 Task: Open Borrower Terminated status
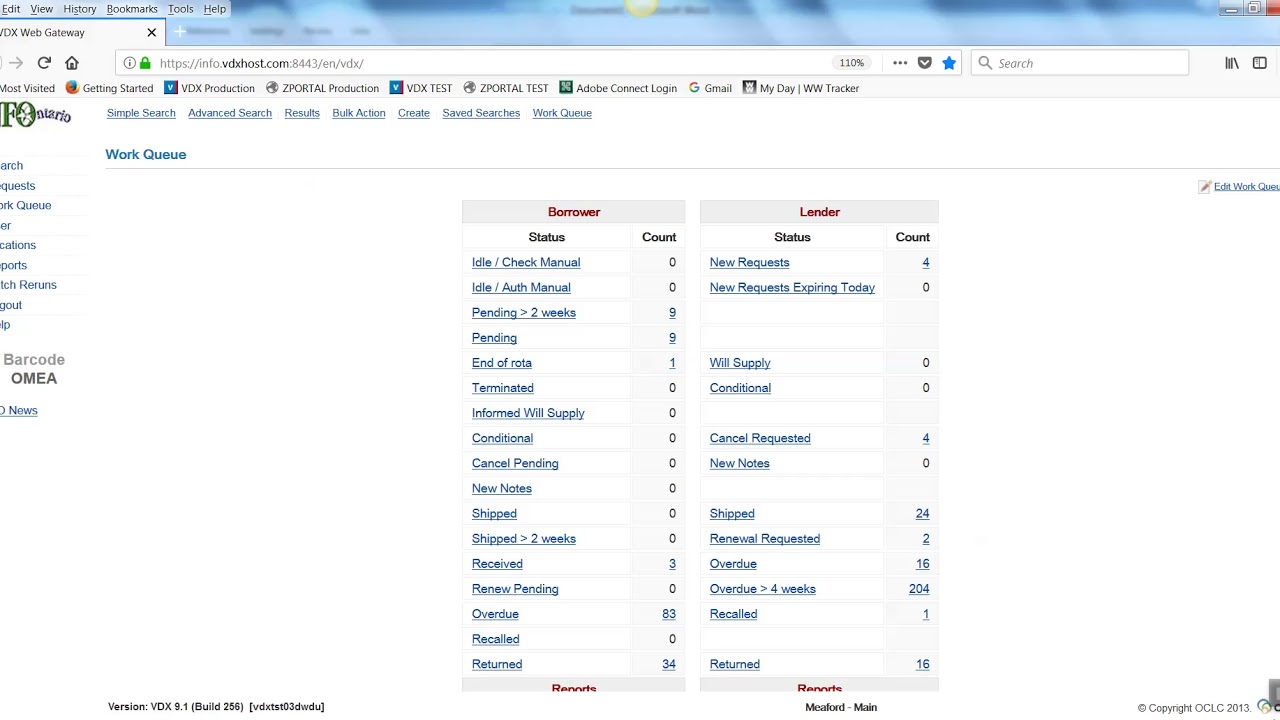pos(503,388)
